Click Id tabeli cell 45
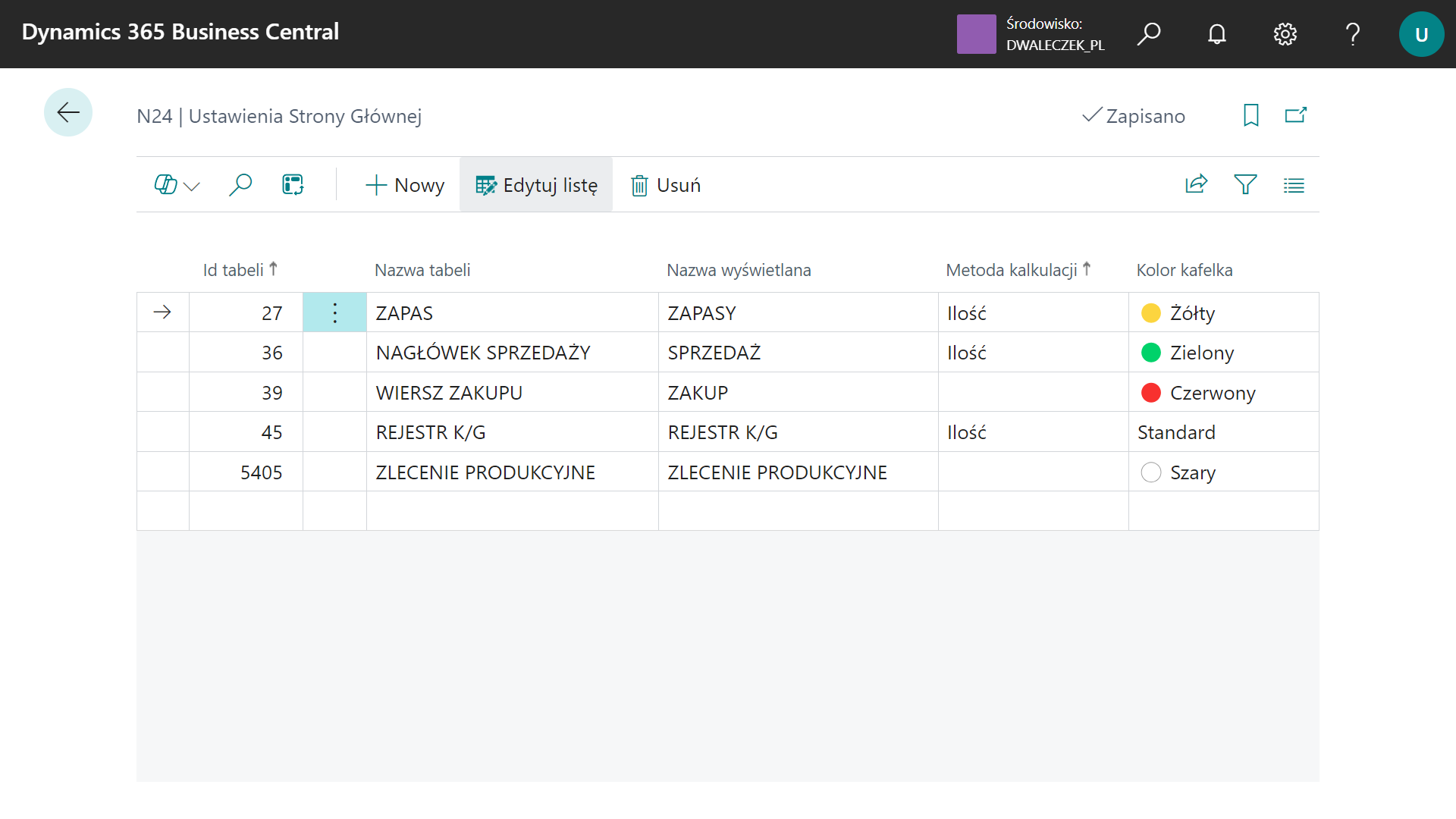Screen dimensions: 1456x819 [246, 431]
